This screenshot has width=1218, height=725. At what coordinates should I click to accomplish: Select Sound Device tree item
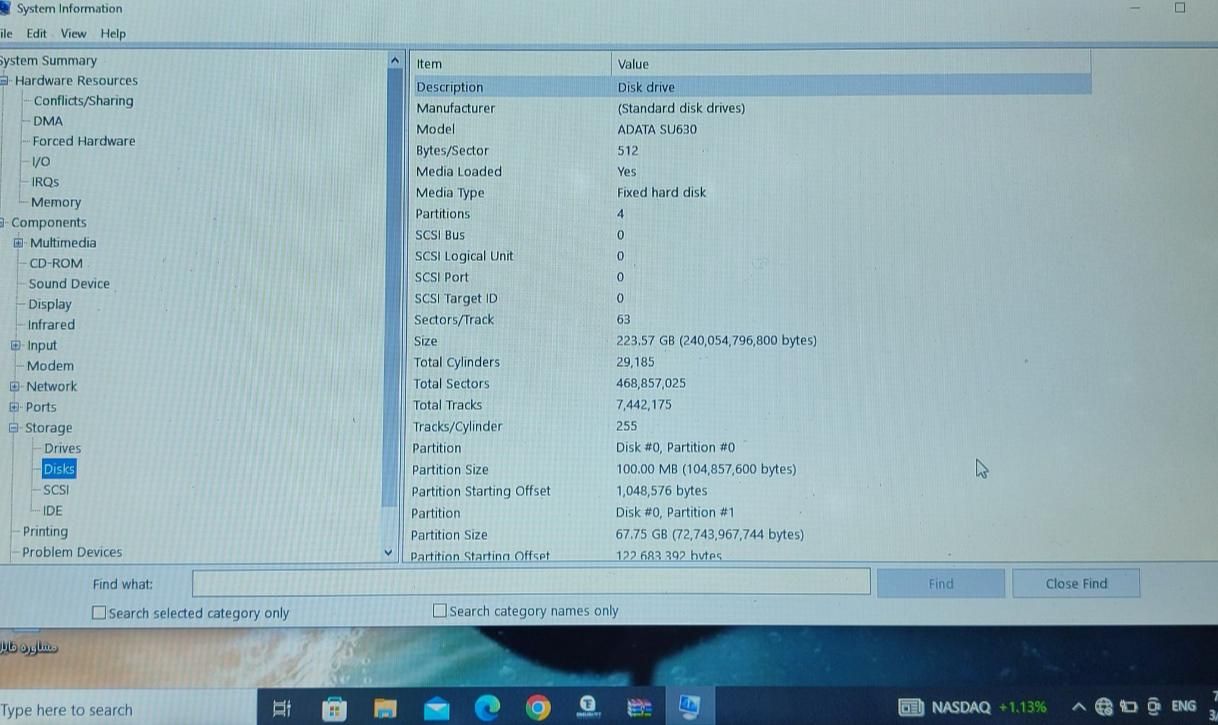tap(69, 284)
